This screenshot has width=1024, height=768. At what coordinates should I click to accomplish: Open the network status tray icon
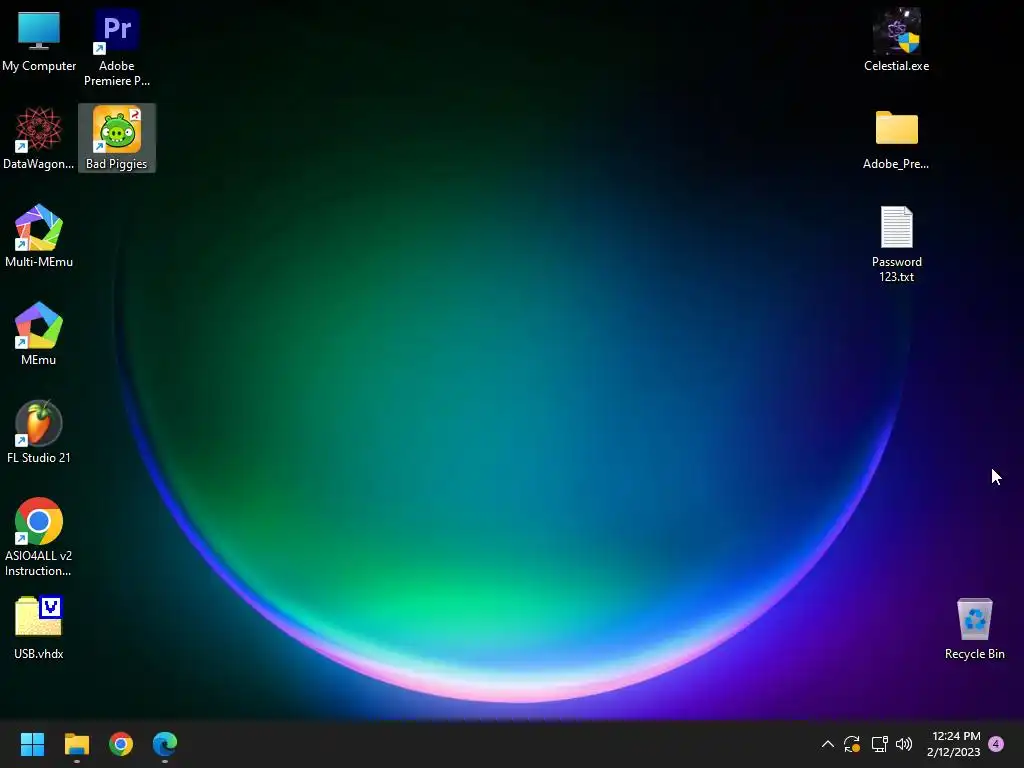coord(879,744)
